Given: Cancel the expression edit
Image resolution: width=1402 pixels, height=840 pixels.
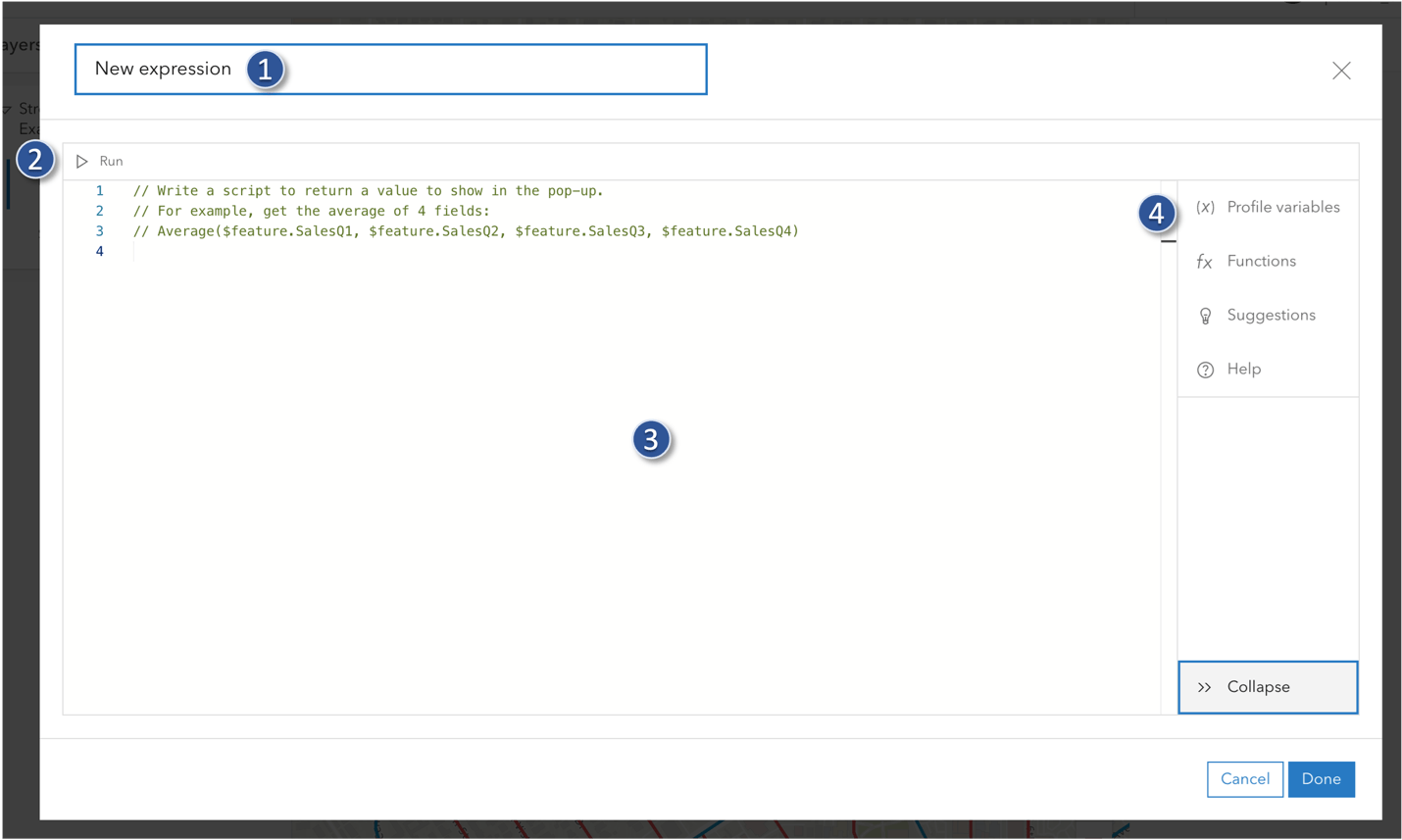Looking at the screenshot, I should click(x=1244, y=778).
